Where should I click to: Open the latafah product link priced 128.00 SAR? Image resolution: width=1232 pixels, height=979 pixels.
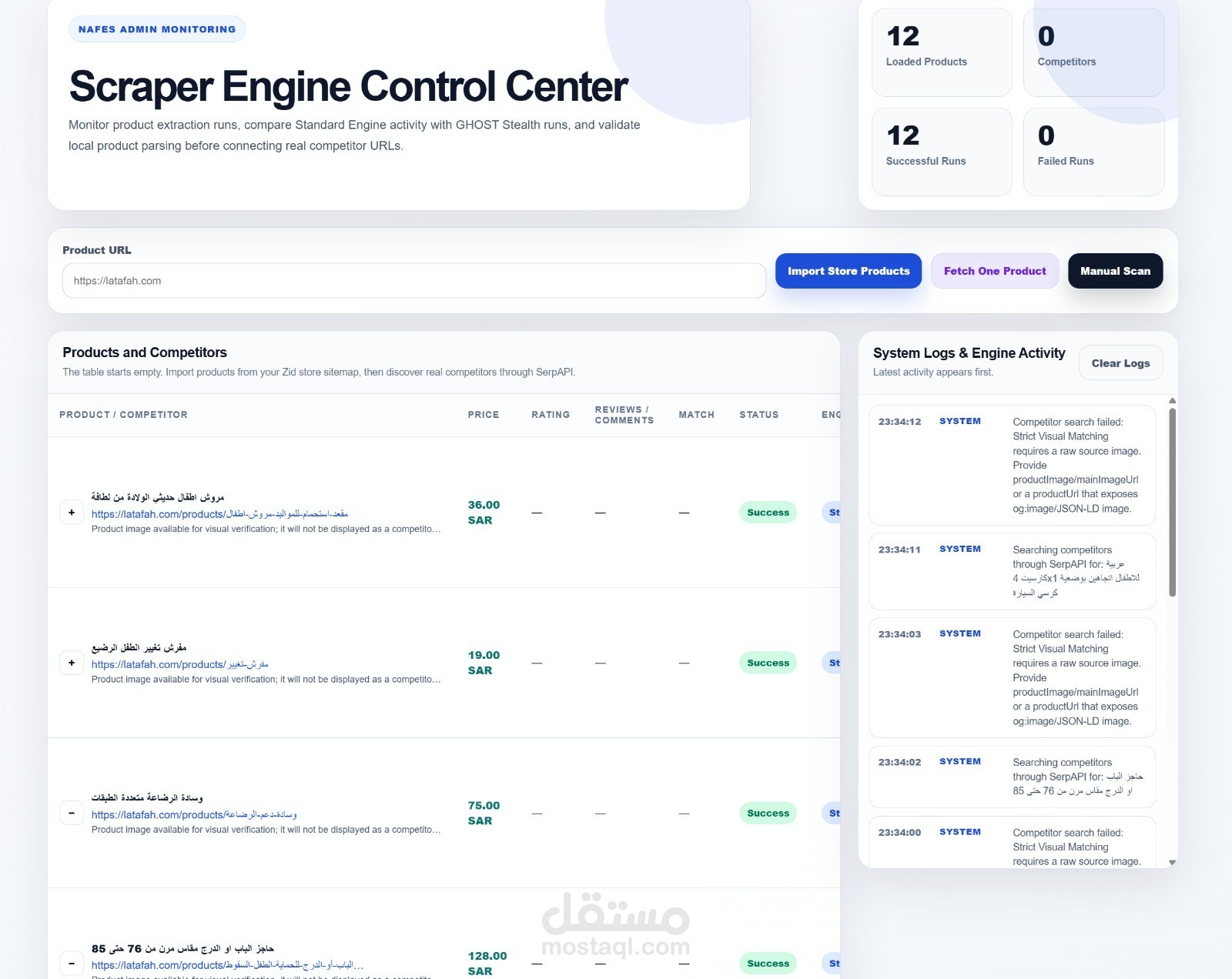tap(227, 965)
